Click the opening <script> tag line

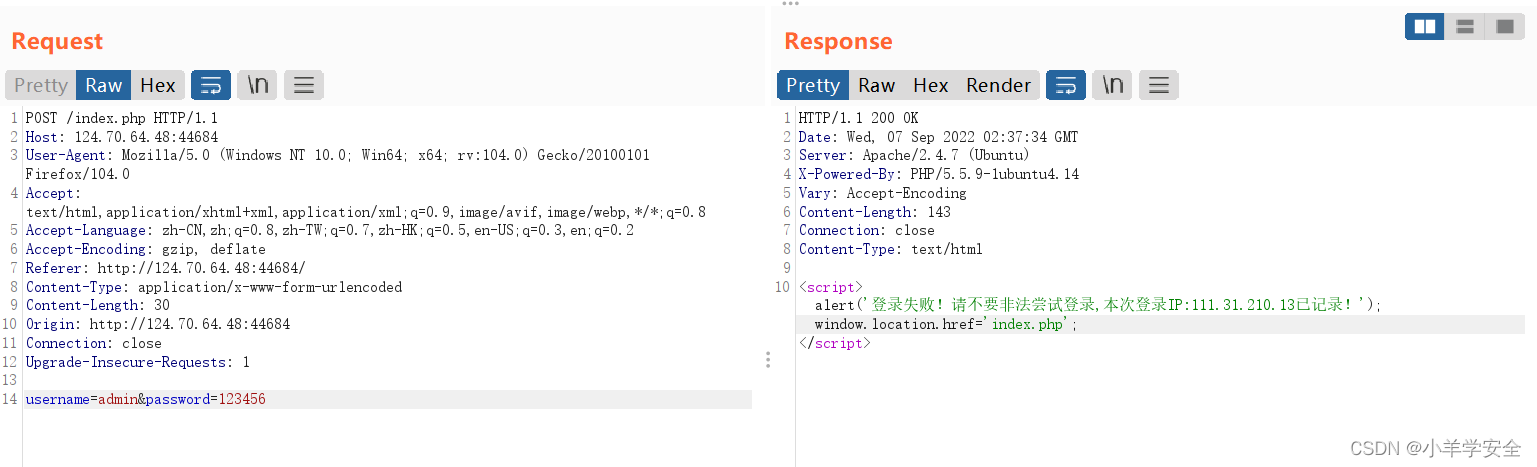[830, 287]
